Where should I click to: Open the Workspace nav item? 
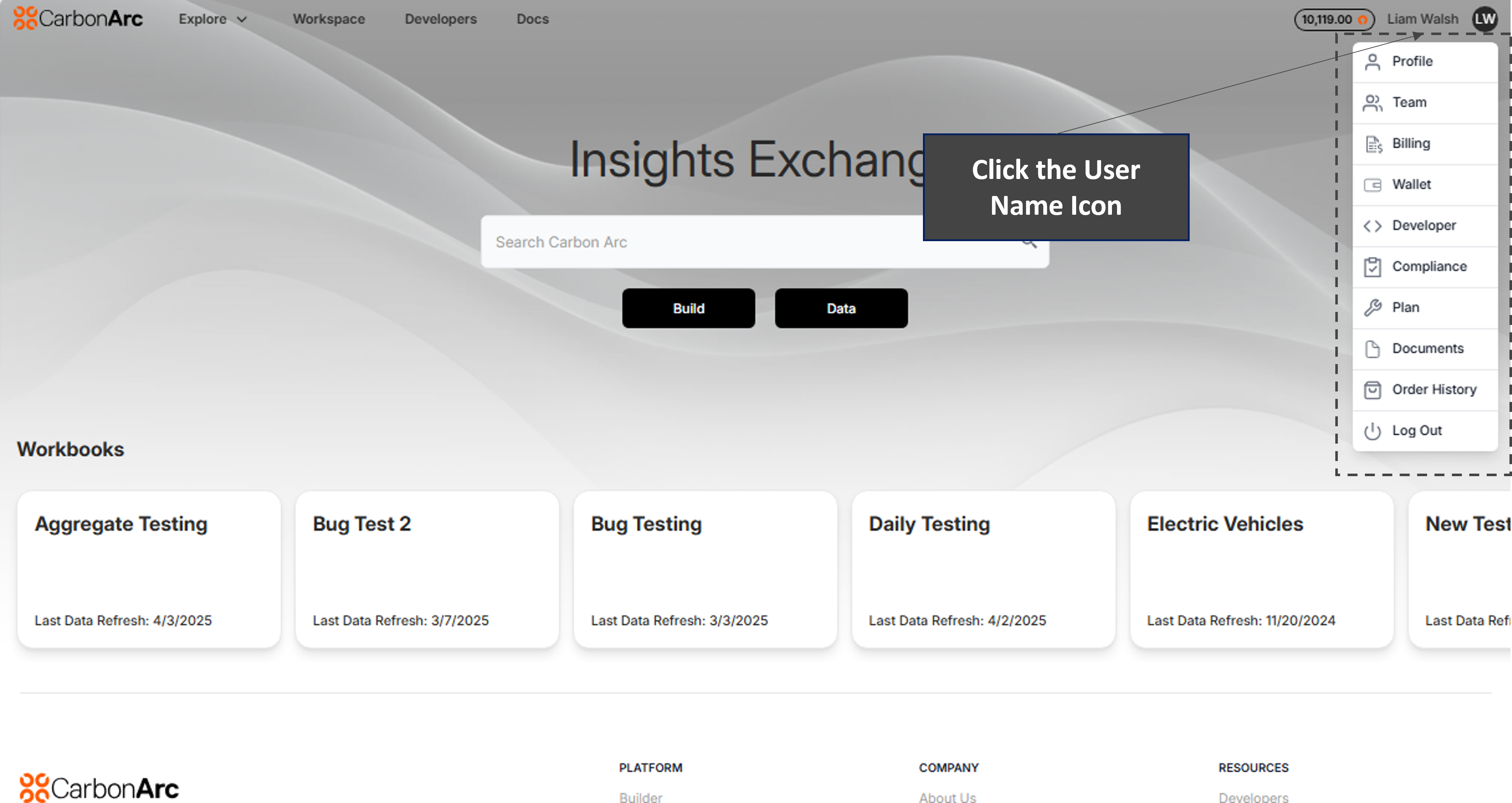click(329, 19)
